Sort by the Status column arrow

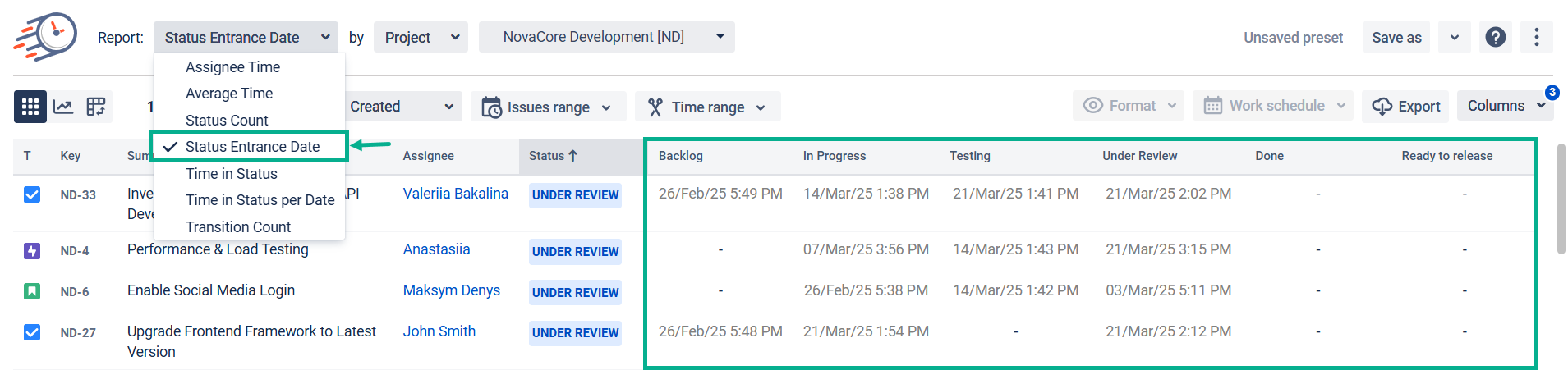[573, 156]
